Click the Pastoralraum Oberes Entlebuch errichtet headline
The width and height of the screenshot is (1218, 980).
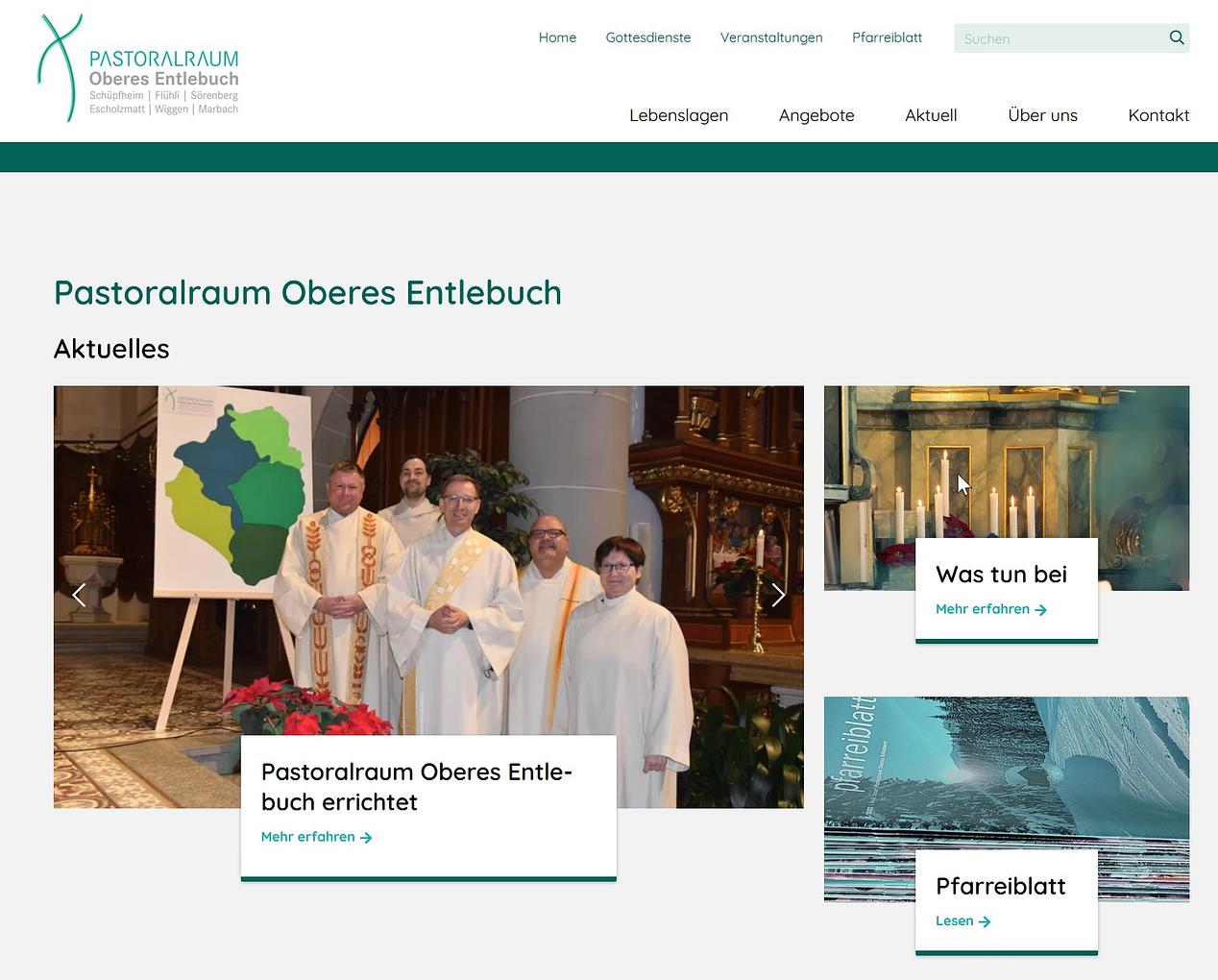[416, 787]
